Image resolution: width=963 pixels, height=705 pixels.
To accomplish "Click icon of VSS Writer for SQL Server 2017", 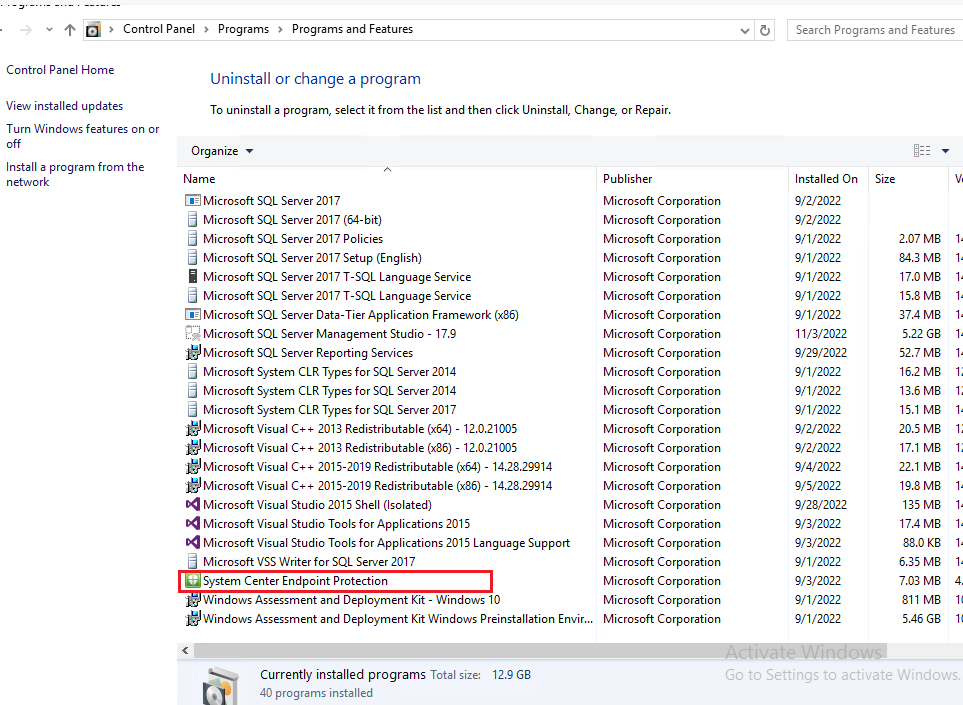I will coord(192,561).
